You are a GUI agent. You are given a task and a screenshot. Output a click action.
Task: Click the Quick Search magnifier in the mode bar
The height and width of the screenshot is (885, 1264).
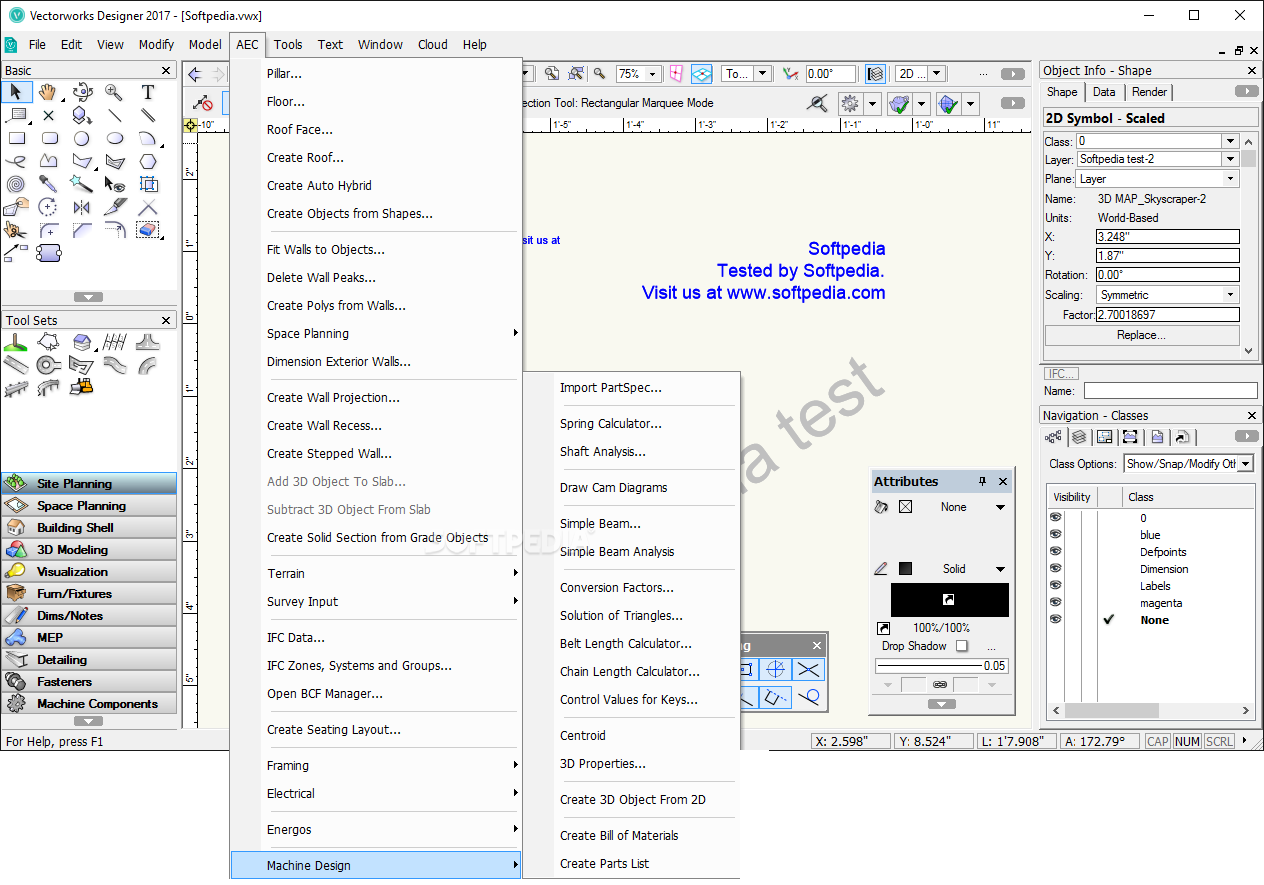tap(818, 104)
